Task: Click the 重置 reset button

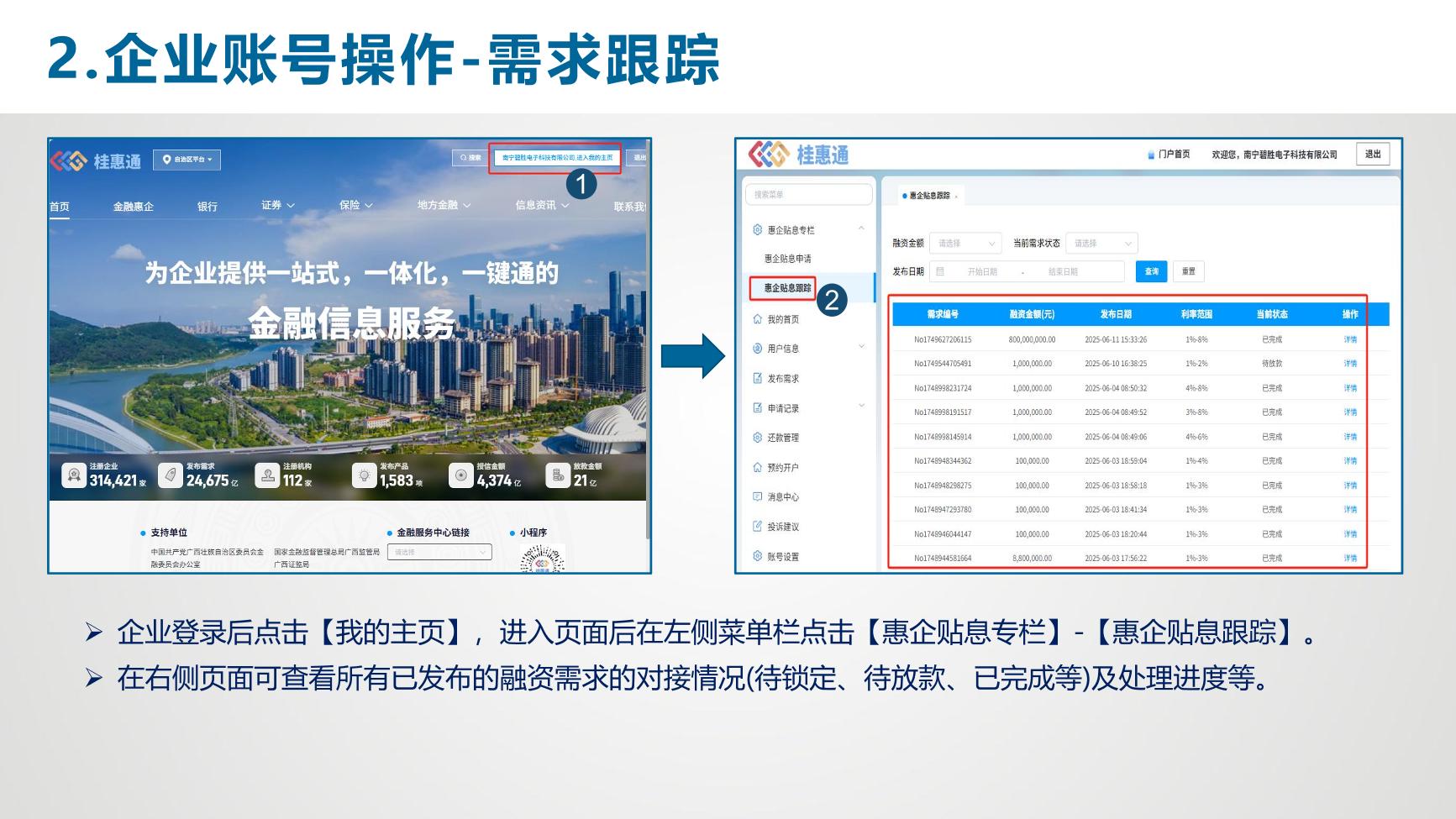Action: point(1188,271)
